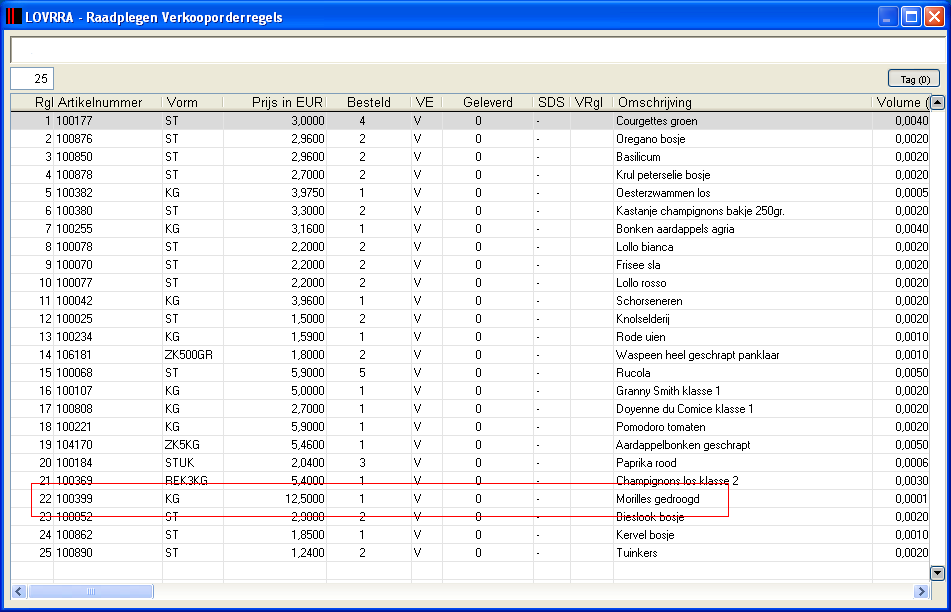This screenshot has width=951, height=612.
Task: Select the Rode uien row
Action: click(x=470, y=337)
